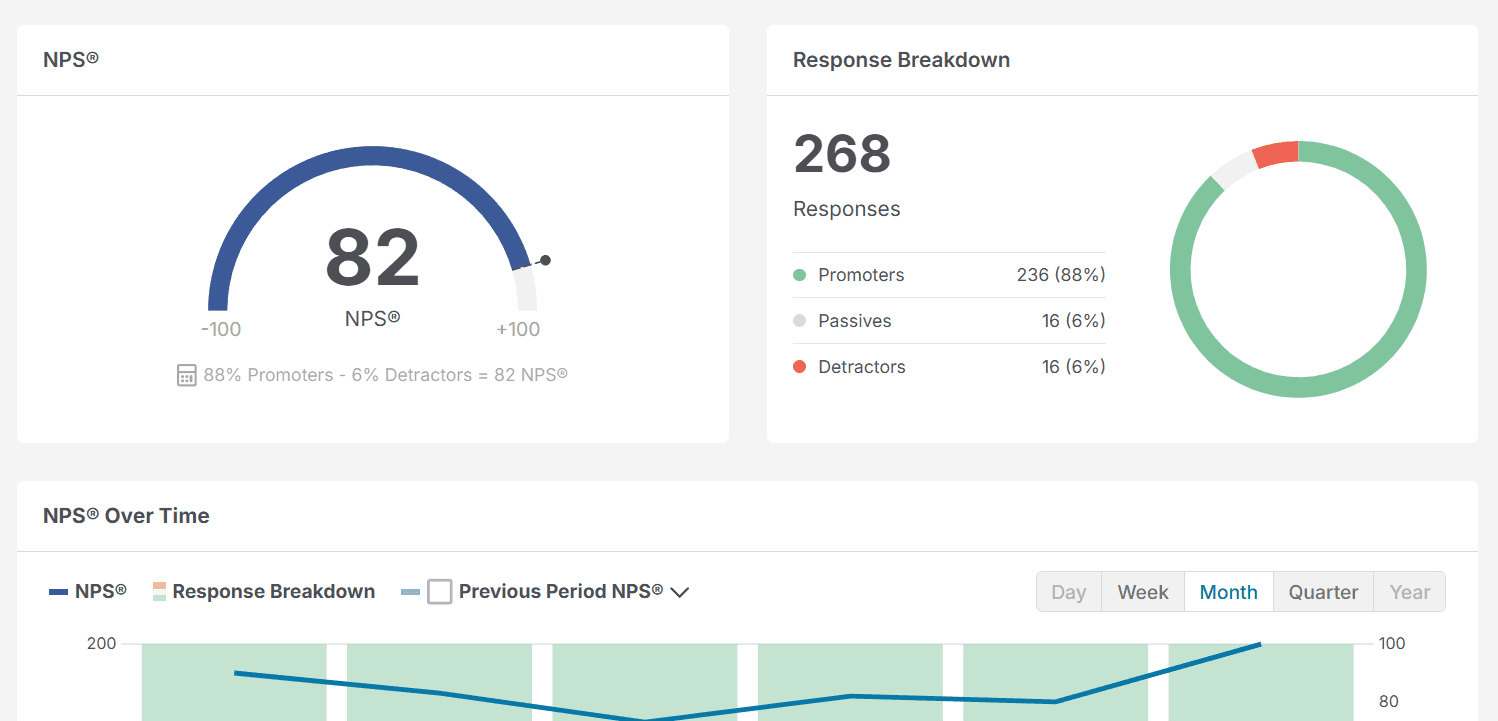Click the Response Breakdown card heading

pyautogui.click(x=901, y=60)
